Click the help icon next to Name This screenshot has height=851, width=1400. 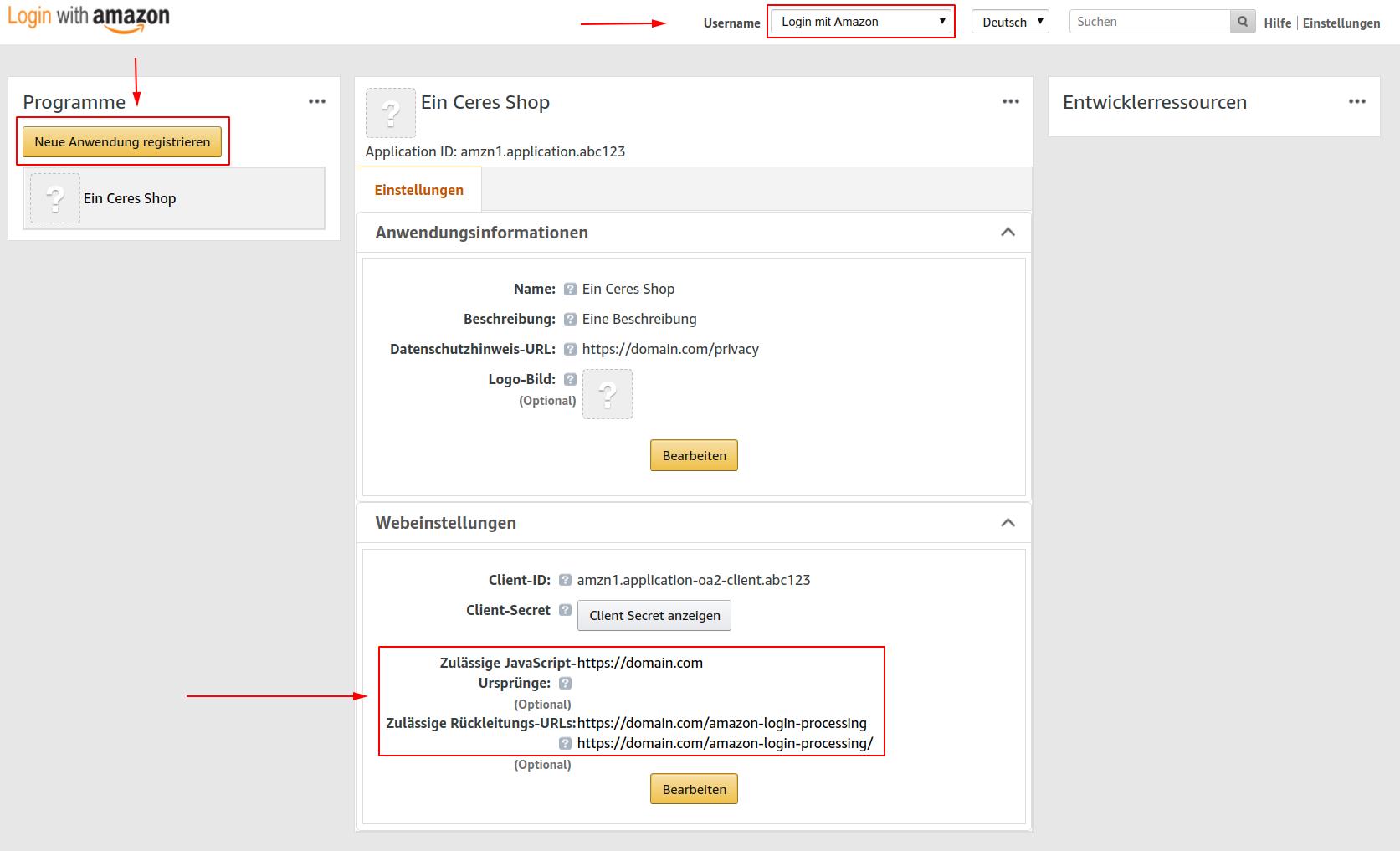[570, 289]
